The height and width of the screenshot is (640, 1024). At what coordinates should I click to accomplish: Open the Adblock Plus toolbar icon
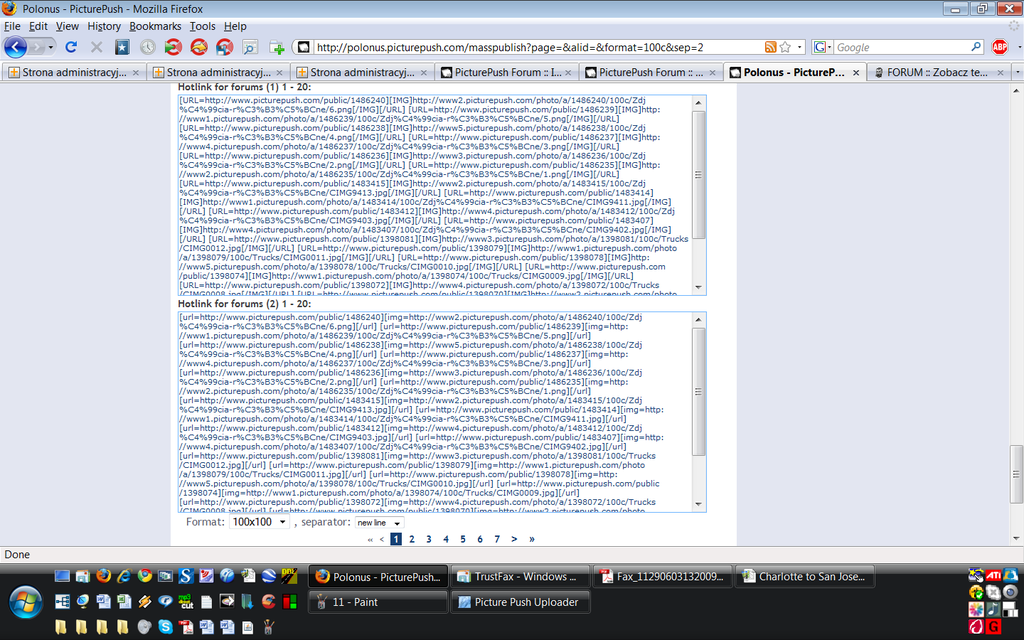click(x=999, y=47)
